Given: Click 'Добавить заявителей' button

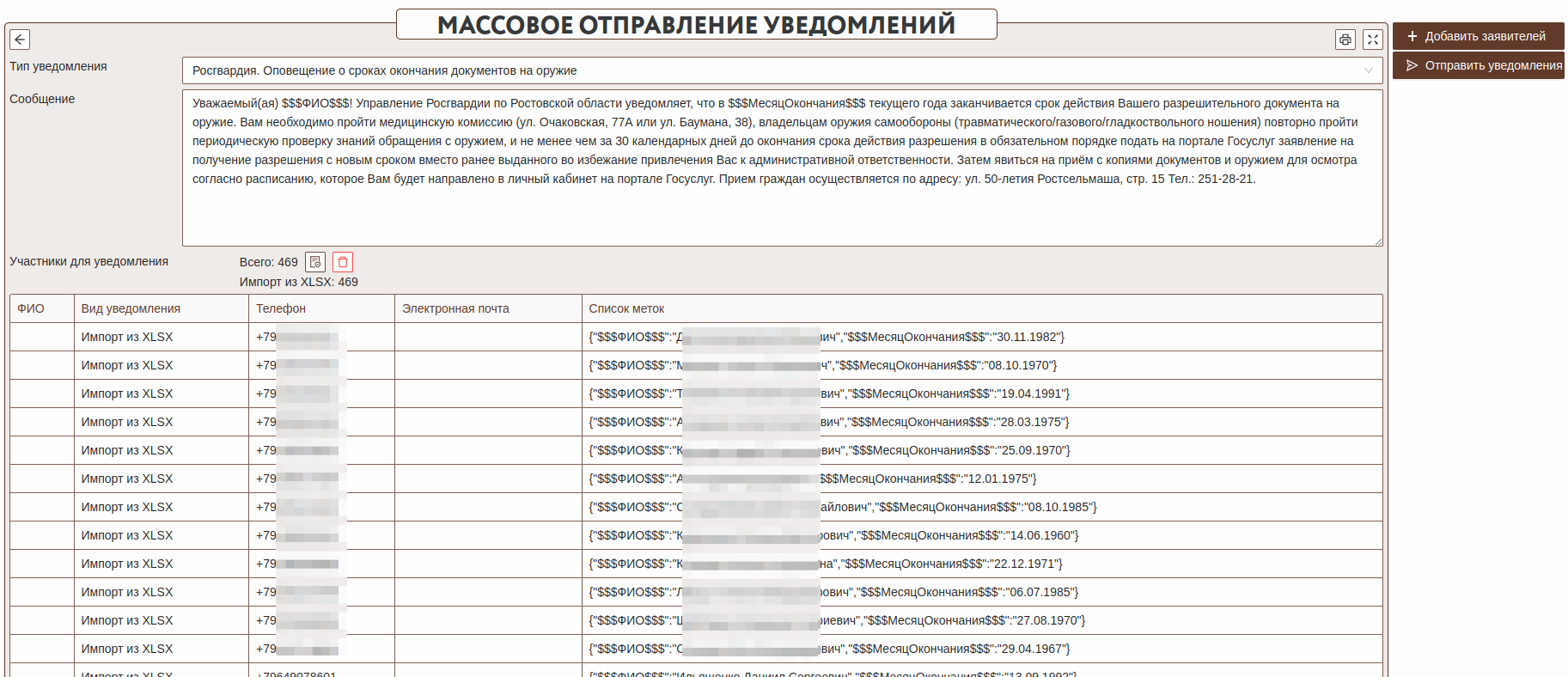Looking at the screenshot, I should pos(1477,36).
